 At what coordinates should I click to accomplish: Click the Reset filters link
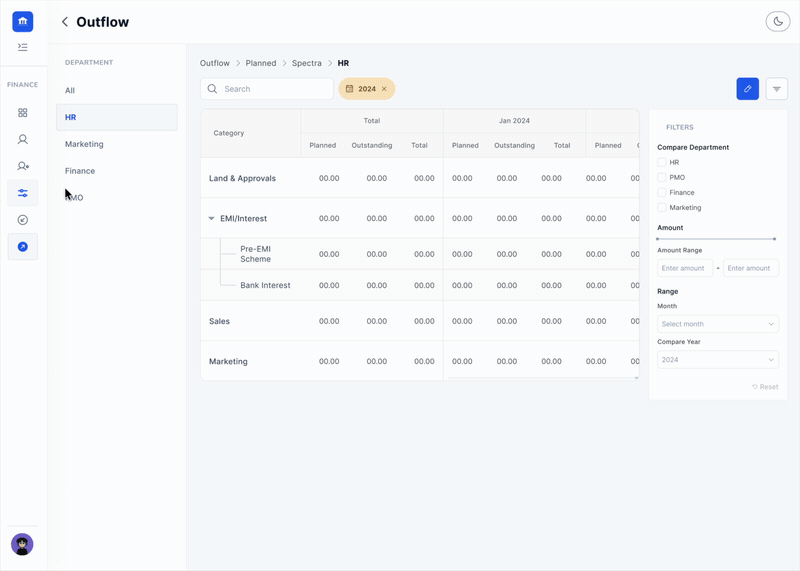pos(765,387)
